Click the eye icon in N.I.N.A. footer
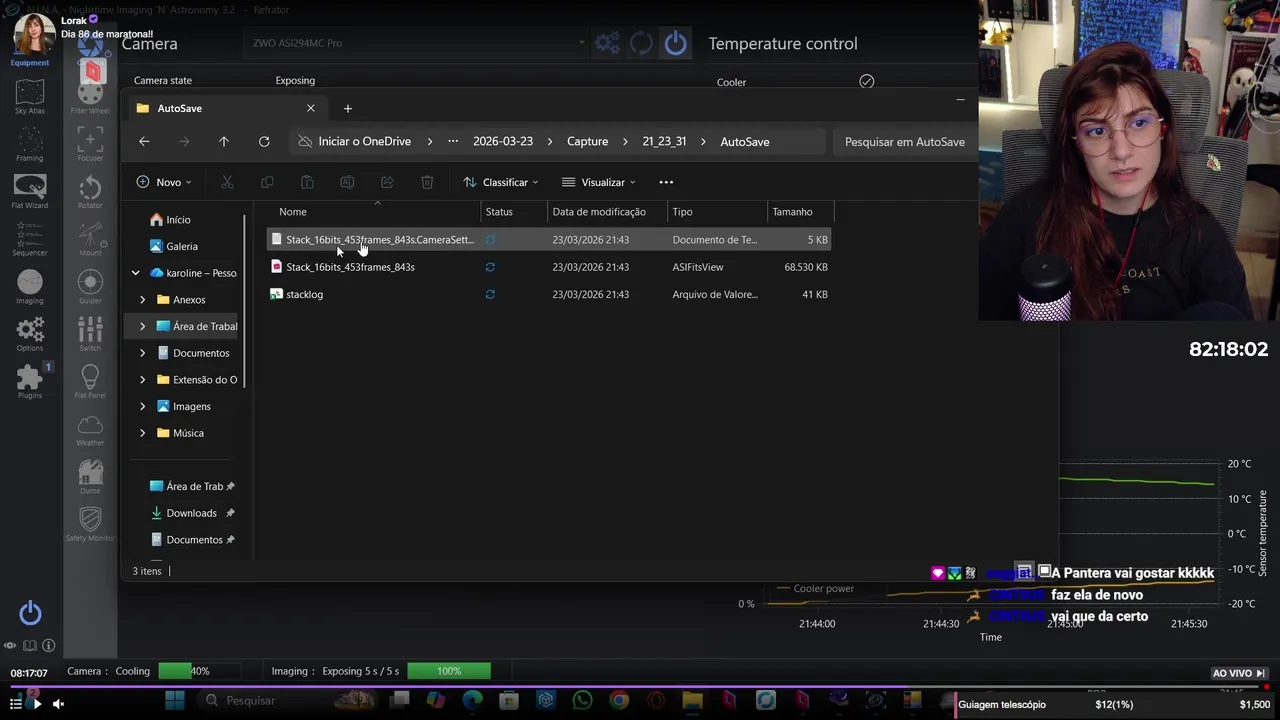 click(x=10, y=646)
